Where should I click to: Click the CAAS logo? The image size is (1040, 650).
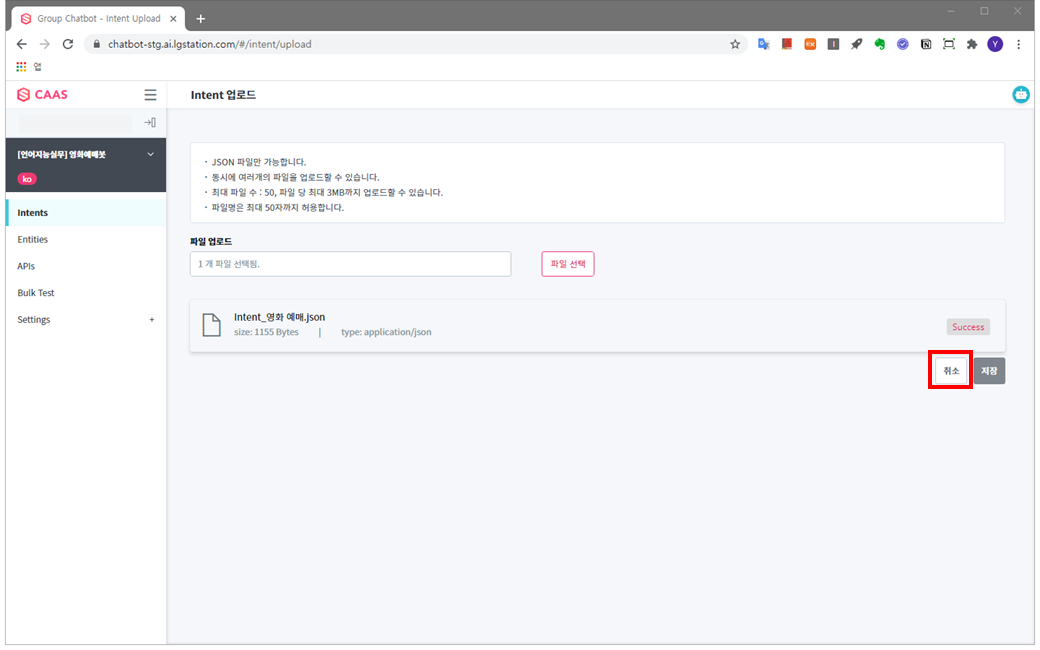tap(43, 95)
